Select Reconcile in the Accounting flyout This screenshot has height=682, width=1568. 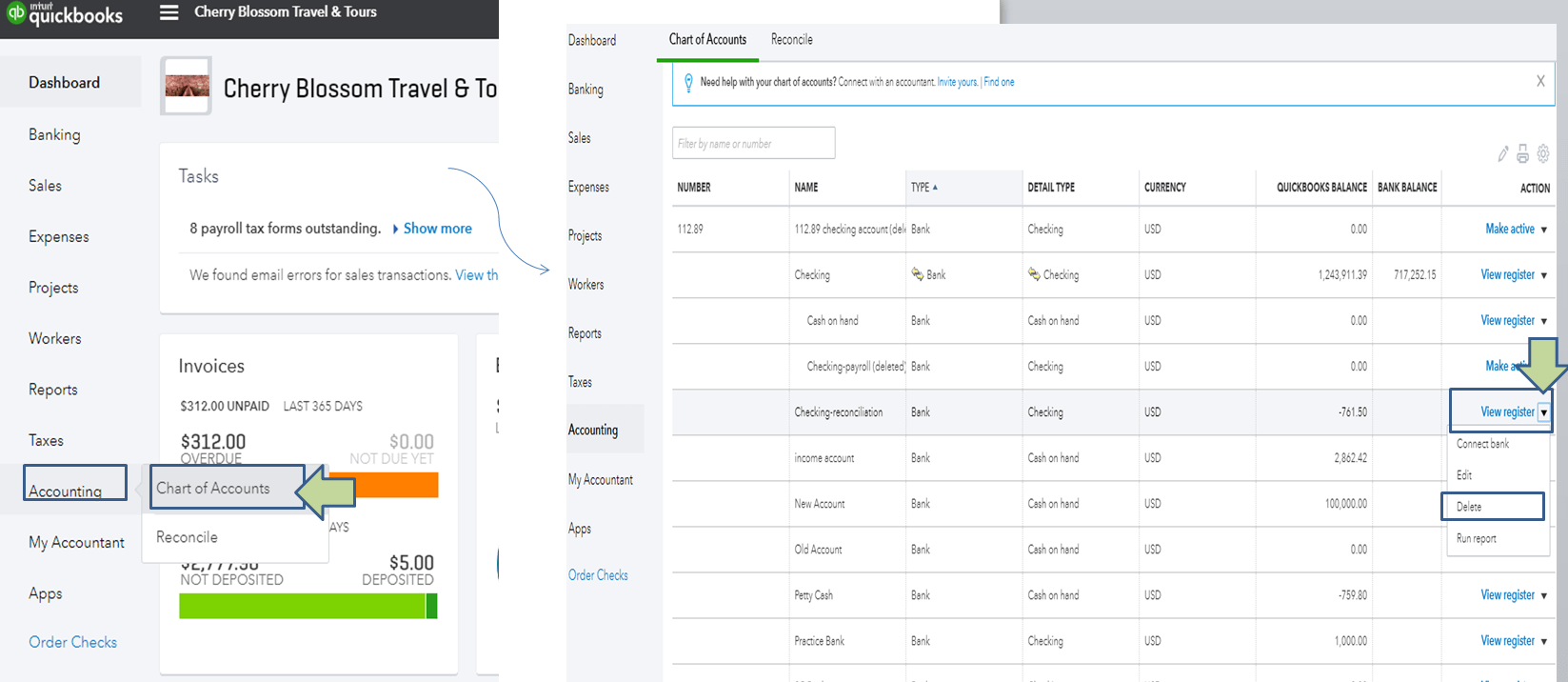coord(187,537)
